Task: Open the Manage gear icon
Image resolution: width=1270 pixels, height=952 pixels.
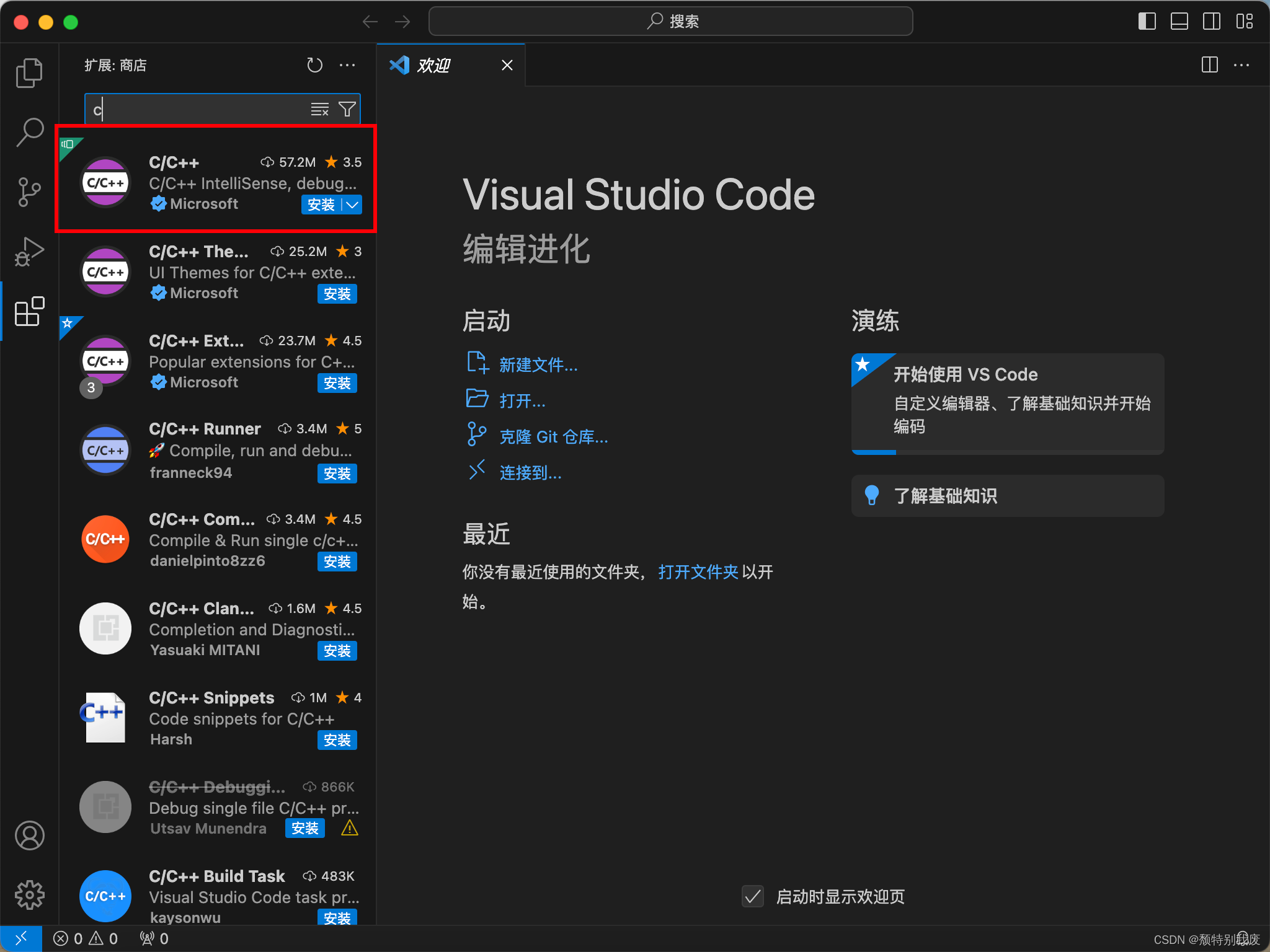Action: point(29,895)
